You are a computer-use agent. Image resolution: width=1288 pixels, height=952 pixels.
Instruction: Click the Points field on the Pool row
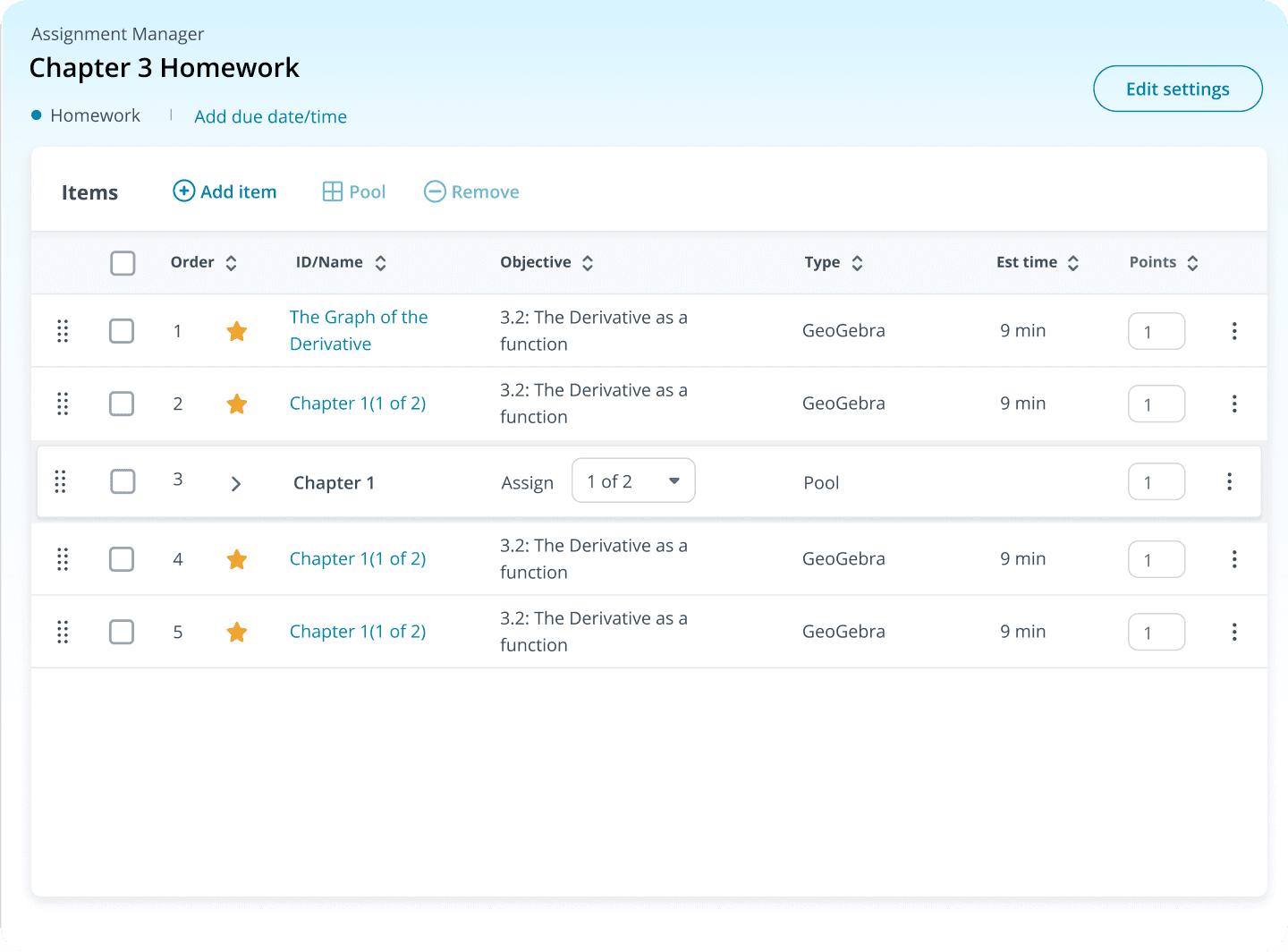pyautogui.click(x=1157, y=481)
